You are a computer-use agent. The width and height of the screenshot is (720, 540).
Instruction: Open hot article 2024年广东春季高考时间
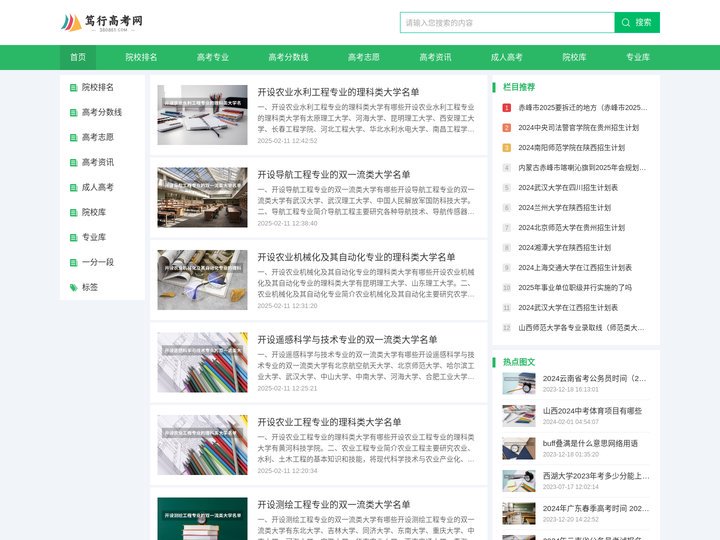596,508
